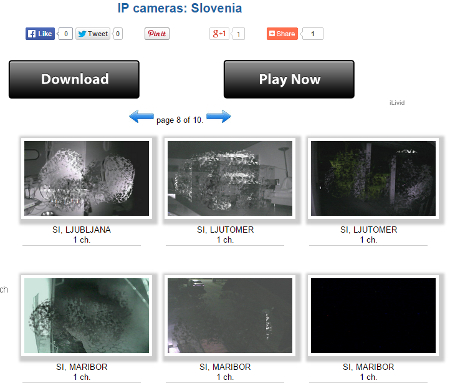Viewport: 450px width, 383px height.
Task: Open the first Ljutomer camera thumbnail
Action: (230, 178)
